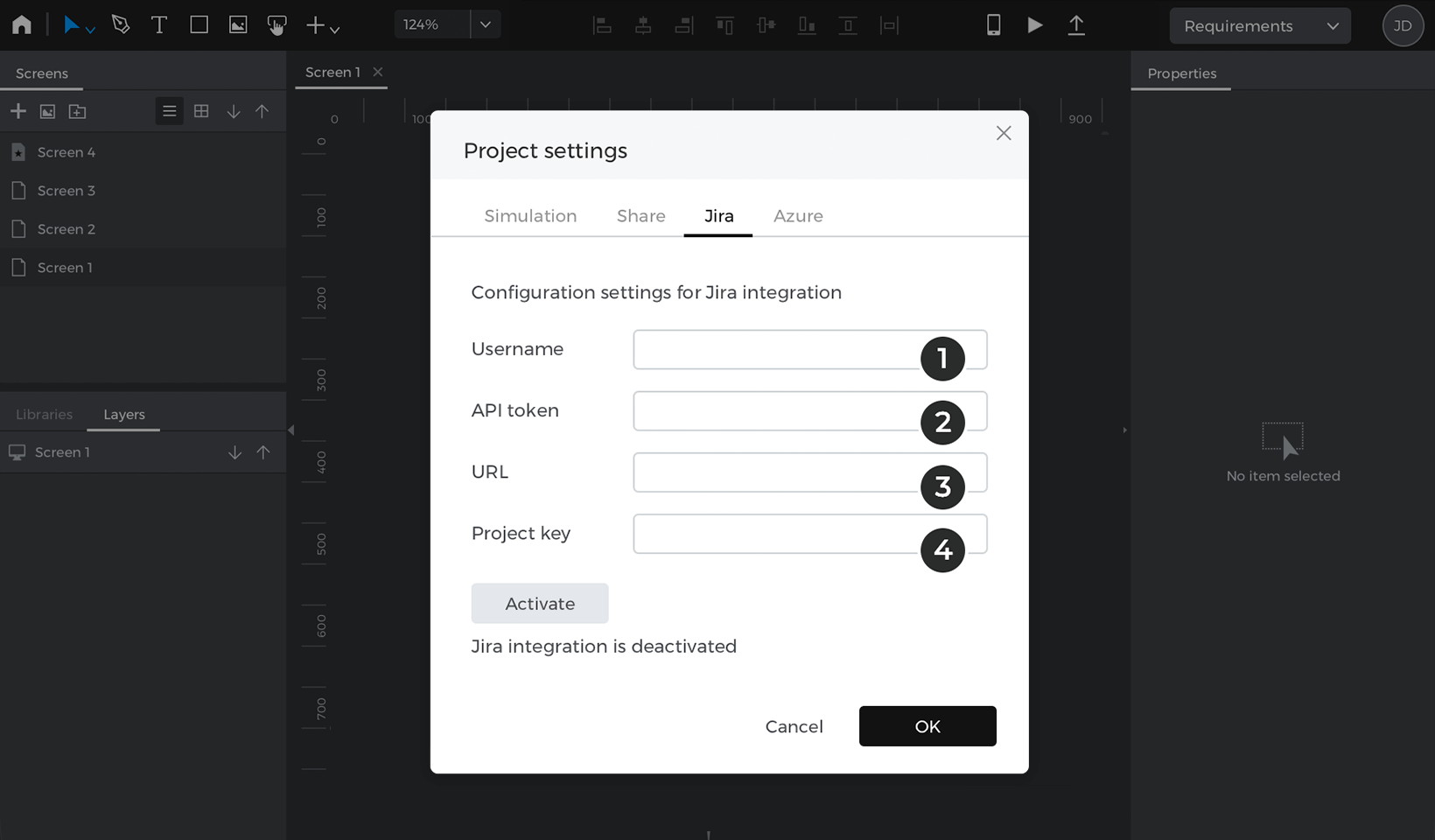Switch to the Libraries tab
The width and height of the screenshot is (1435, 840).
(44, 415)
